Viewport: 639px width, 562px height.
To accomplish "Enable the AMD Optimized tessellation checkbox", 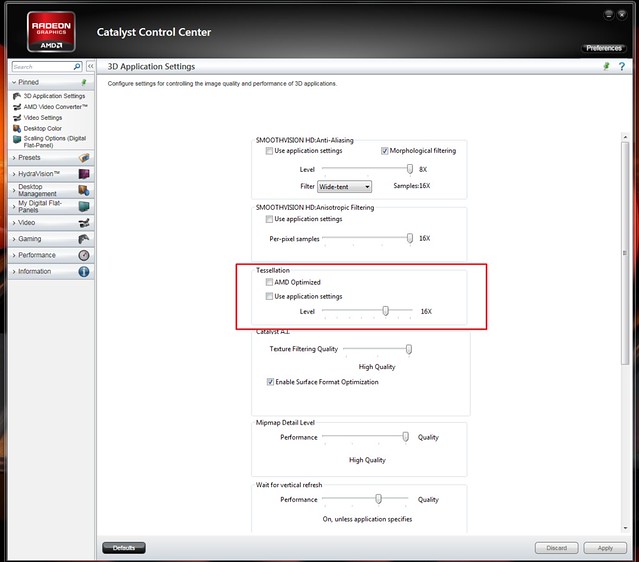I will (269, 283).
